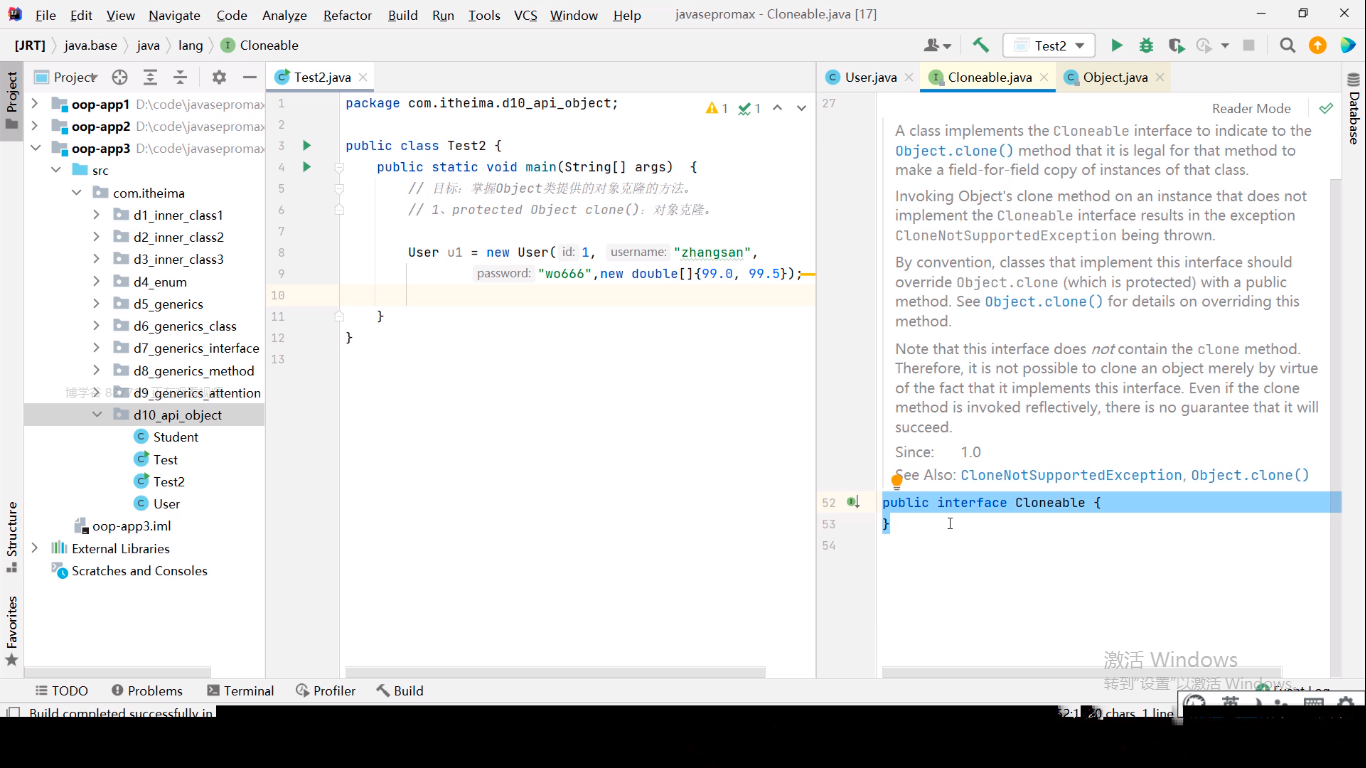
Task: Select the User class in project tree
Action: [166, 504]
